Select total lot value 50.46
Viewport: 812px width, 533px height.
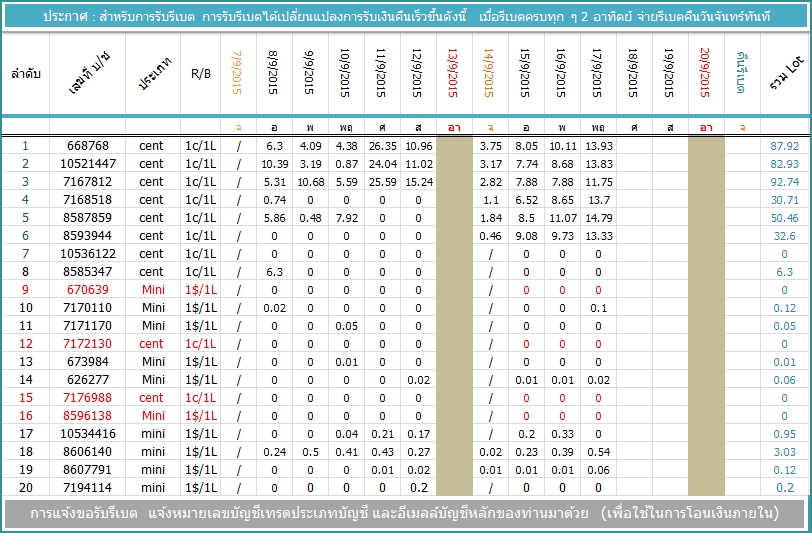tap(785, 218)
